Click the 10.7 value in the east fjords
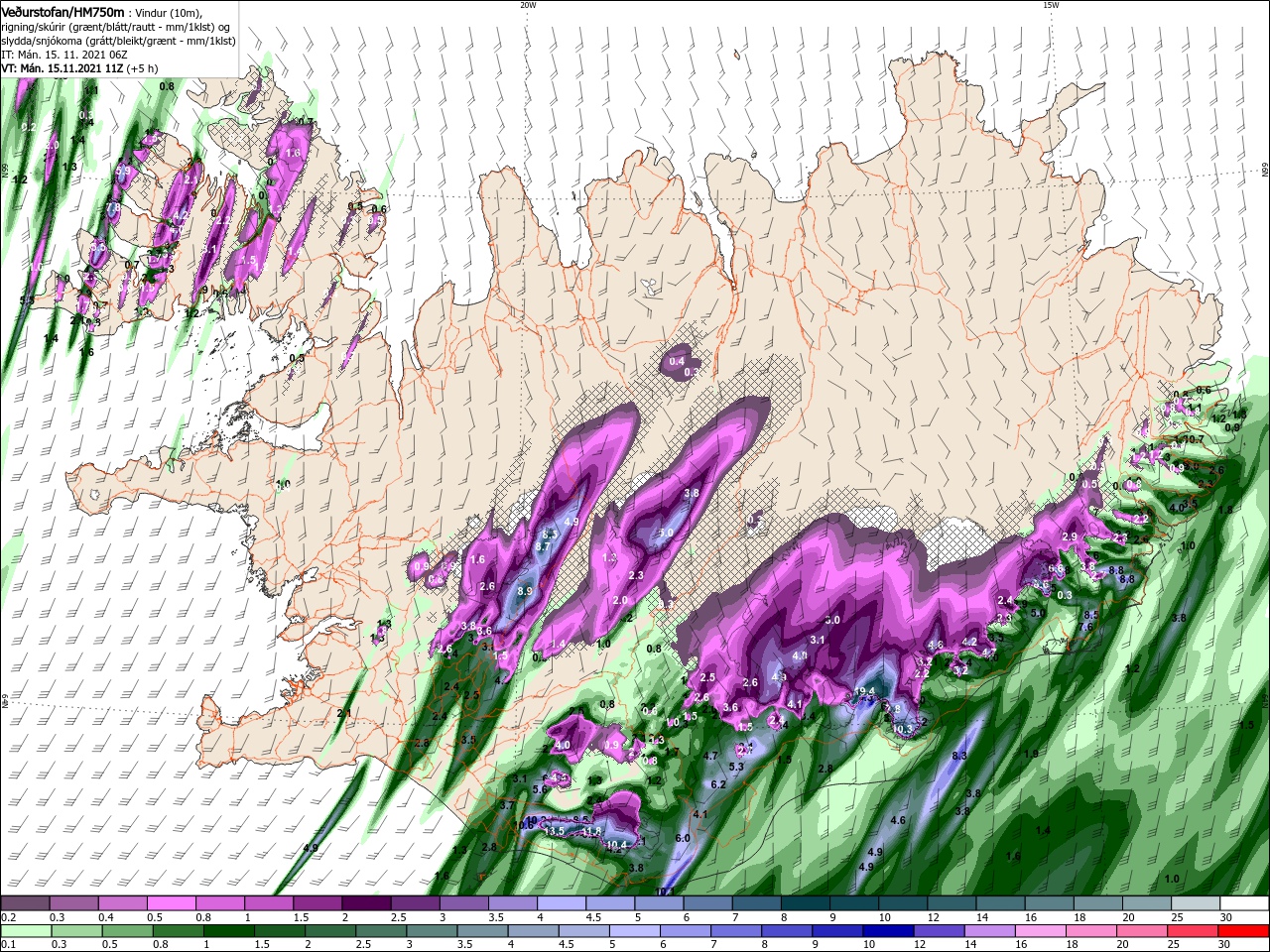 point(1193,439)
